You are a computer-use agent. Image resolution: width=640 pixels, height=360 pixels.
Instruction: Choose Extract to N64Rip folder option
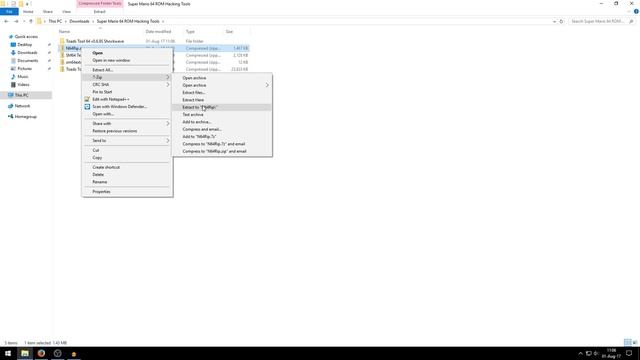[222, 107]
